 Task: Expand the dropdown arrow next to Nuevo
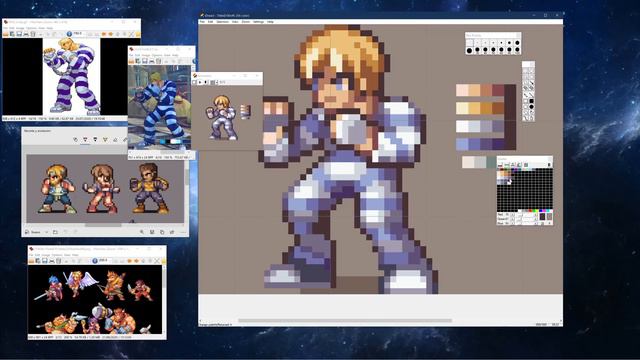point(47,232)
